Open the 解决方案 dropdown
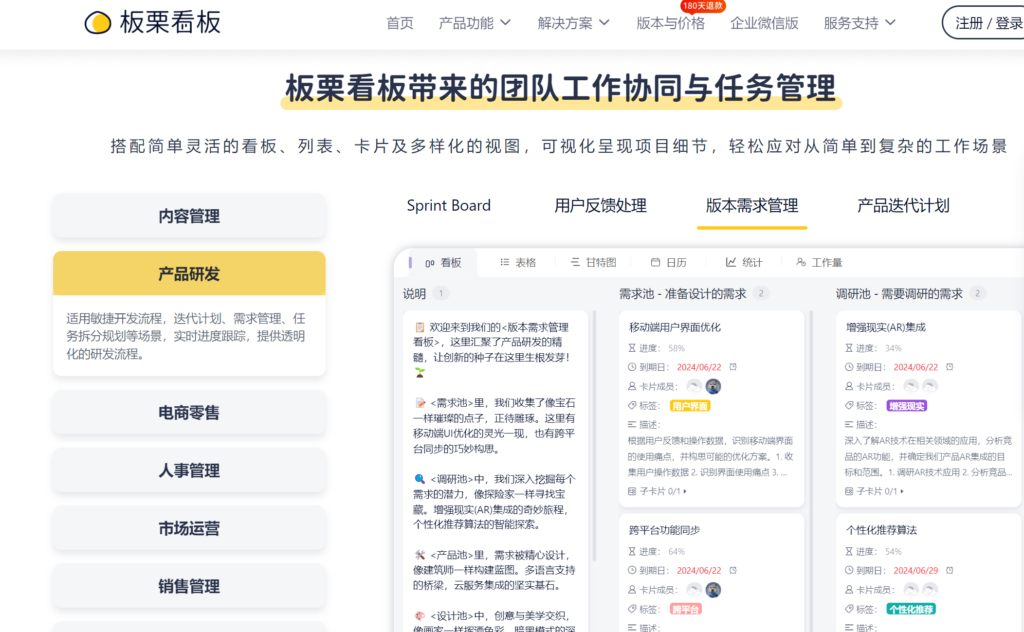The image size is (1024, 632). pyautogui.click(x=571, y=22)
